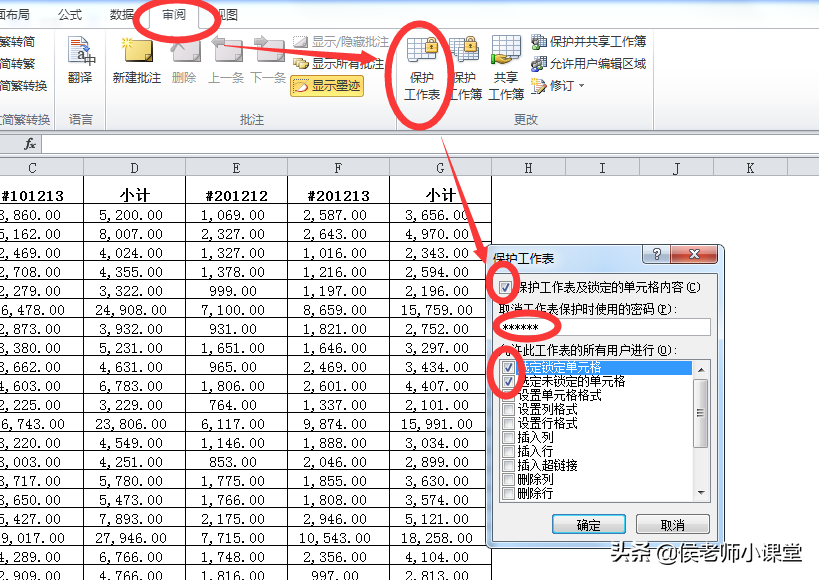Open the Translate (翻译) tool
Viewport: 819px width, 580px height.
click(80, 60)
